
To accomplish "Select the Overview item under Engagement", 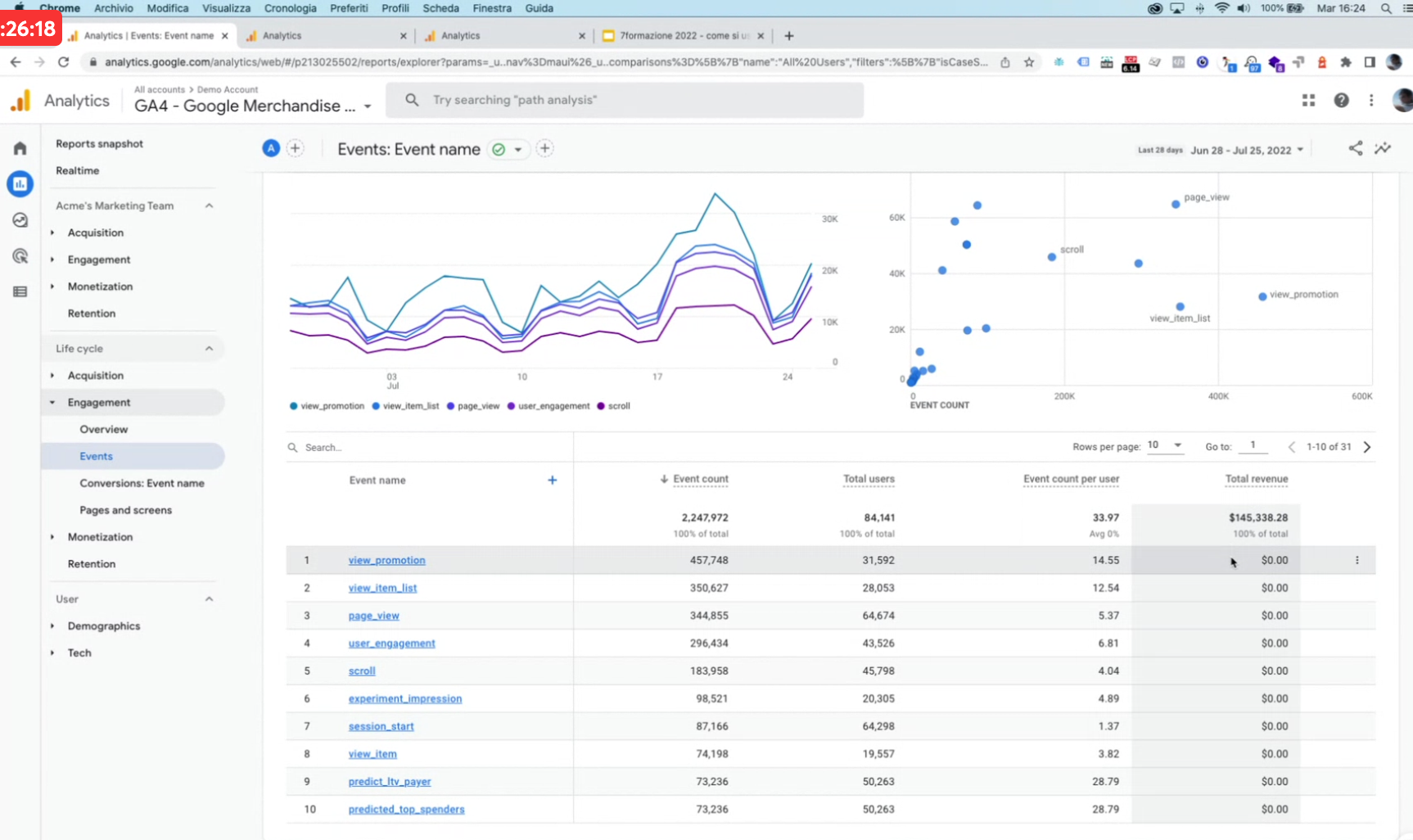I will (103, 430).
